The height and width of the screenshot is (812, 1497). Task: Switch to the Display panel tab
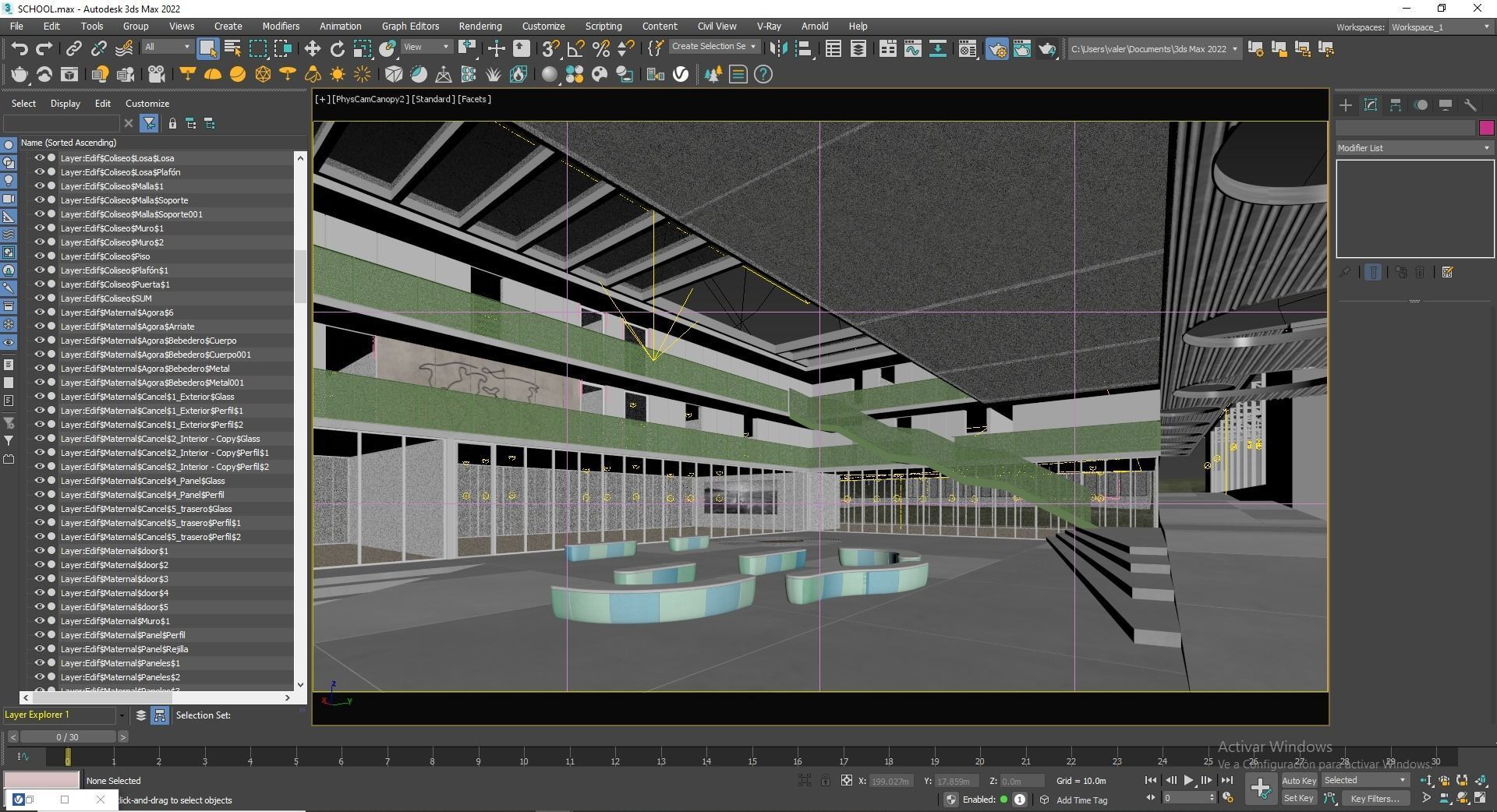pyautogui.click(x=1446, y=105)
